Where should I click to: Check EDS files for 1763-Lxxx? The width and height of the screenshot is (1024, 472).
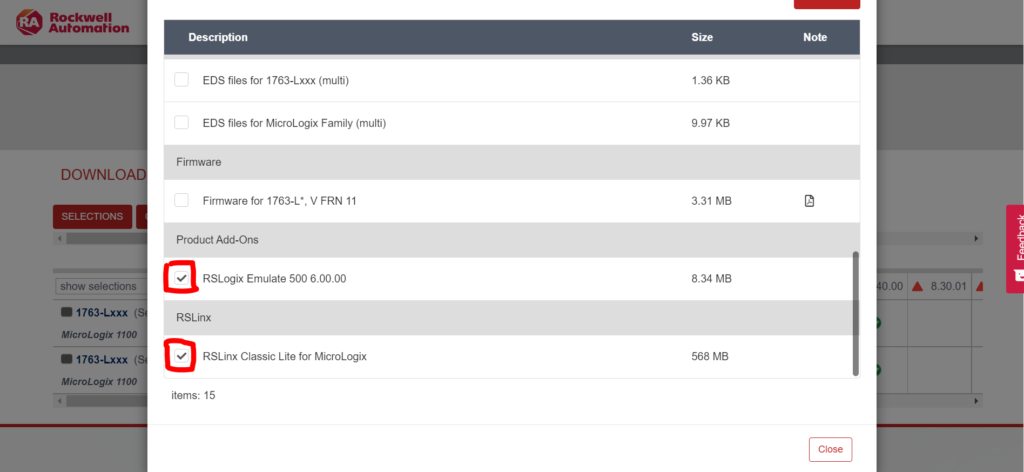tap(182, 80)
